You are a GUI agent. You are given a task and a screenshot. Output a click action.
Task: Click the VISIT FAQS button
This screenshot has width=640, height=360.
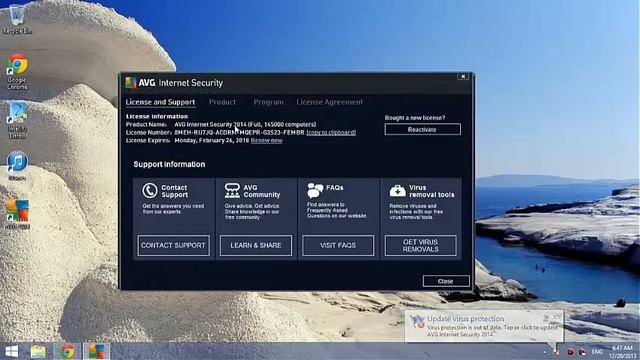338,245
